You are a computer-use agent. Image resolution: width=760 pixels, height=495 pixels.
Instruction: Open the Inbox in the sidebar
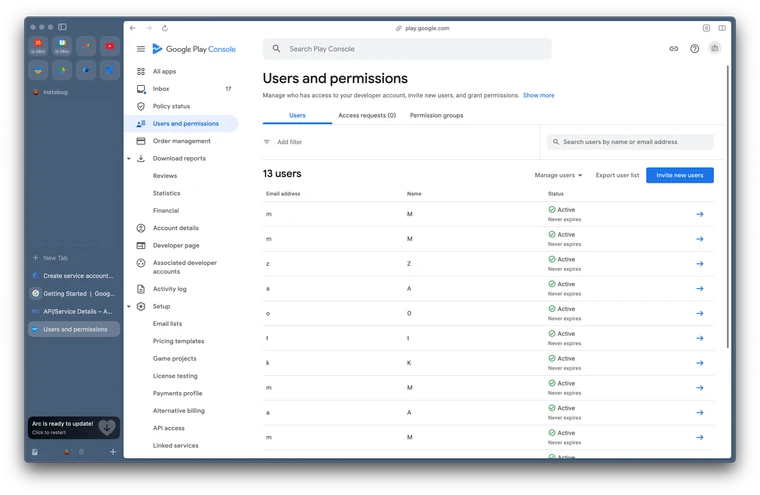pos(161,89)
